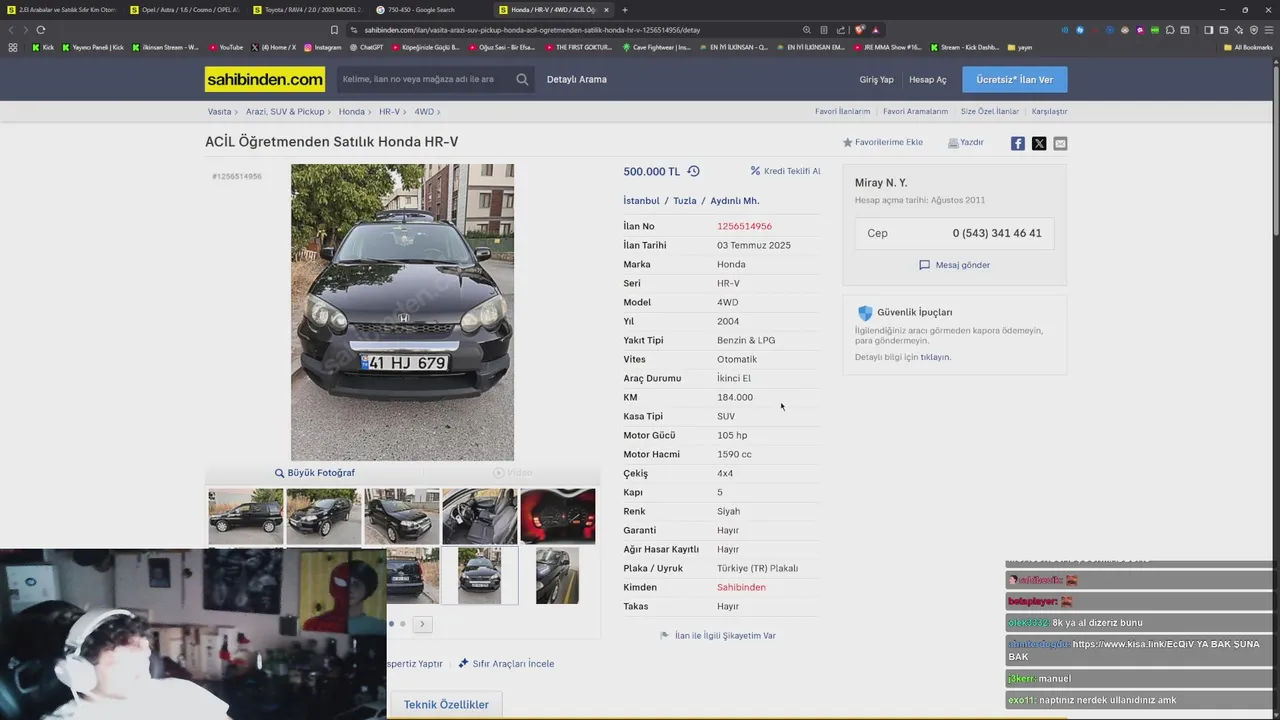Open the Kick bookmark
The image size is (1280, 720).
[43, 47]
